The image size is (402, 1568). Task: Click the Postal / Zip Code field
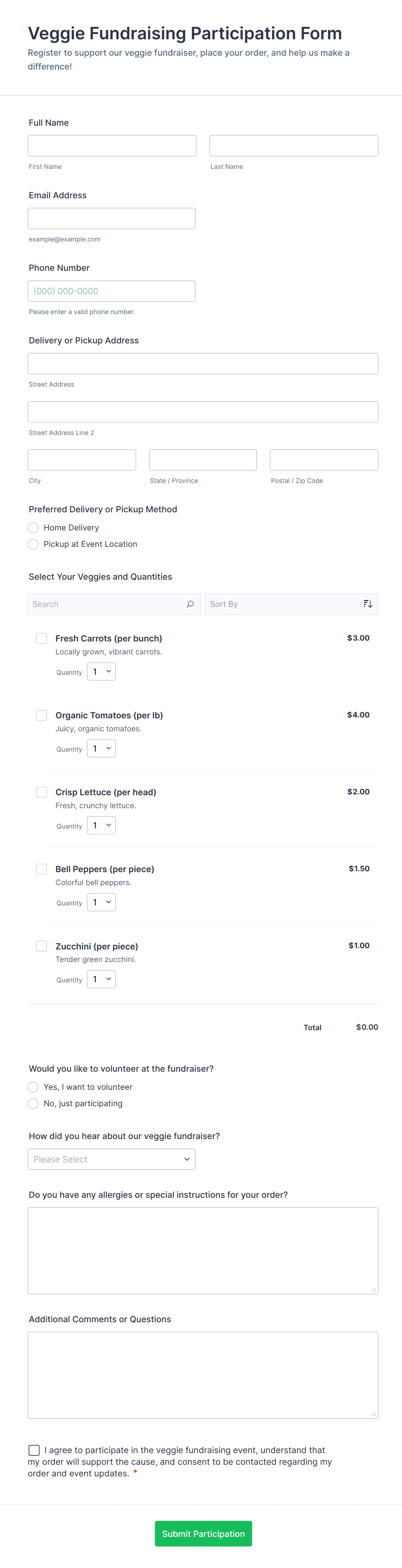click(323, 460)
